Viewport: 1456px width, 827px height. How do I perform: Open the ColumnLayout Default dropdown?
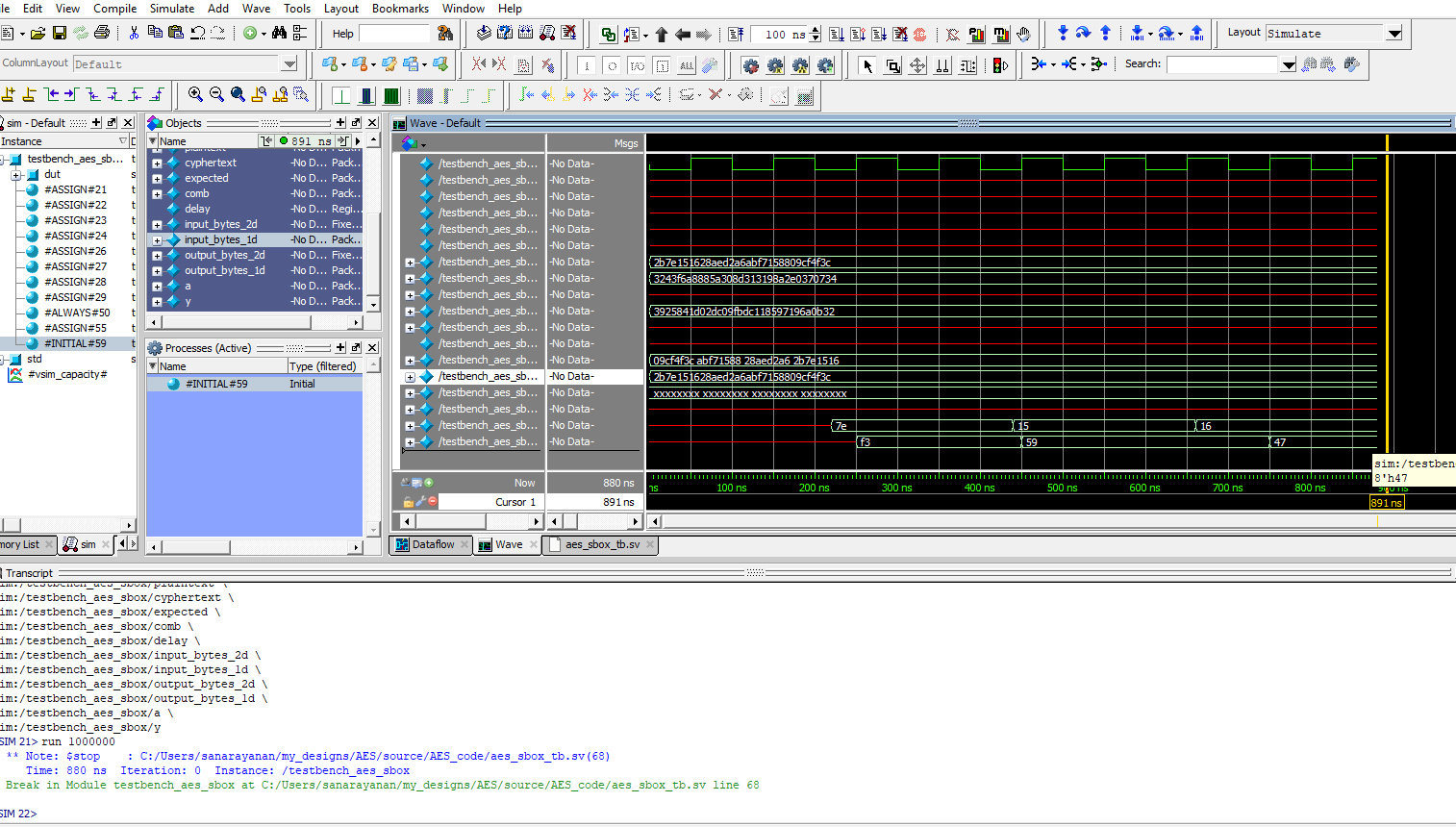(289, 64)
